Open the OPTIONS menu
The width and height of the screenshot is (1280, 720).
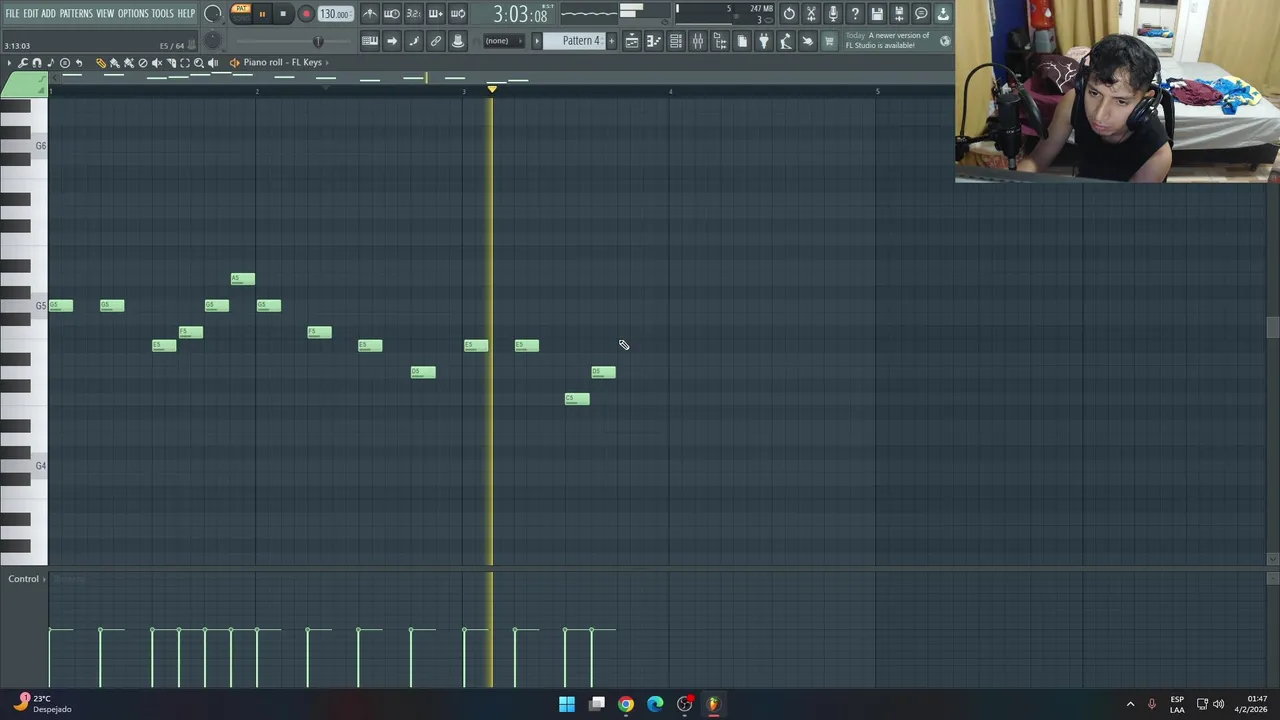point(134,13)
